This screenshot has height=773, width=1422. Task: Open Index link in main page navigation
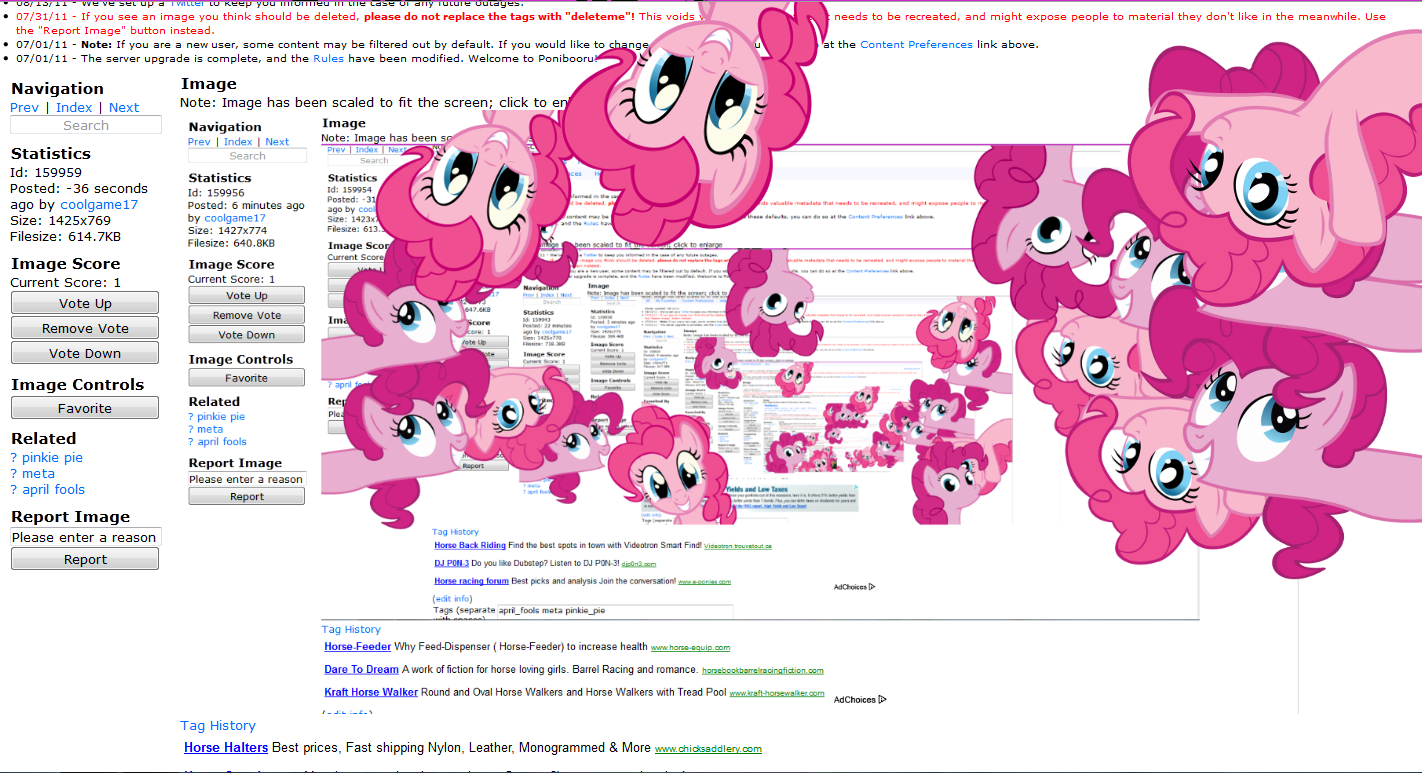coord(74,107)
